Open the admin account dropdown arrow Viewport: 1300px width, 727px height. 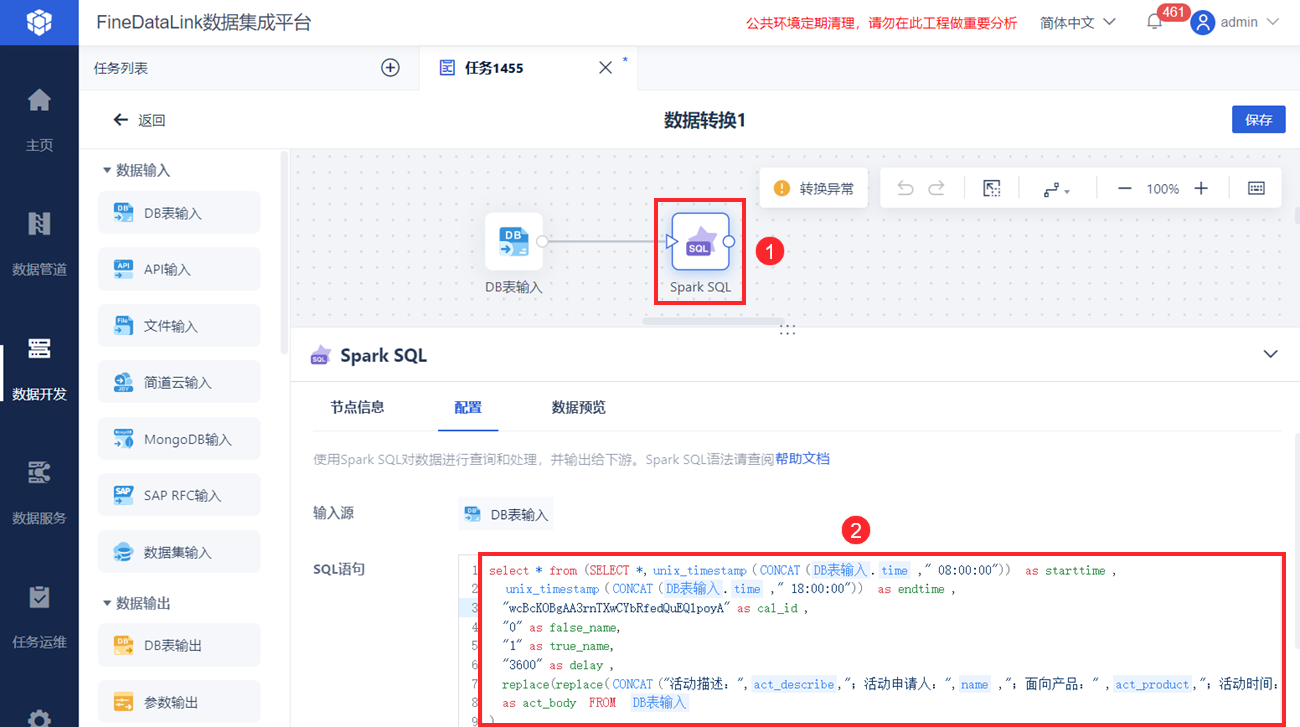point(1273,22)
